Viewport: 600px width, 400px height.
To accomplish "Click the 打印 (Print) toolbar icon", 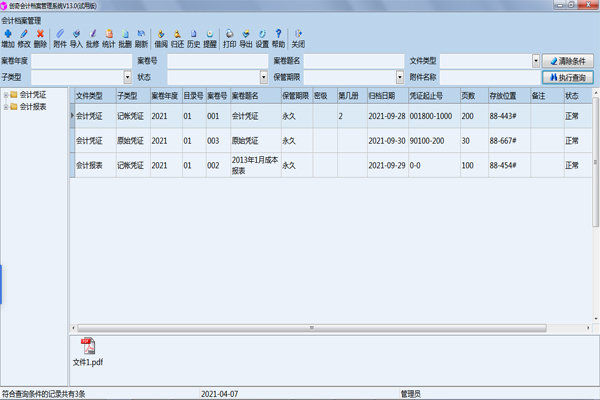I will coord(229,38).
